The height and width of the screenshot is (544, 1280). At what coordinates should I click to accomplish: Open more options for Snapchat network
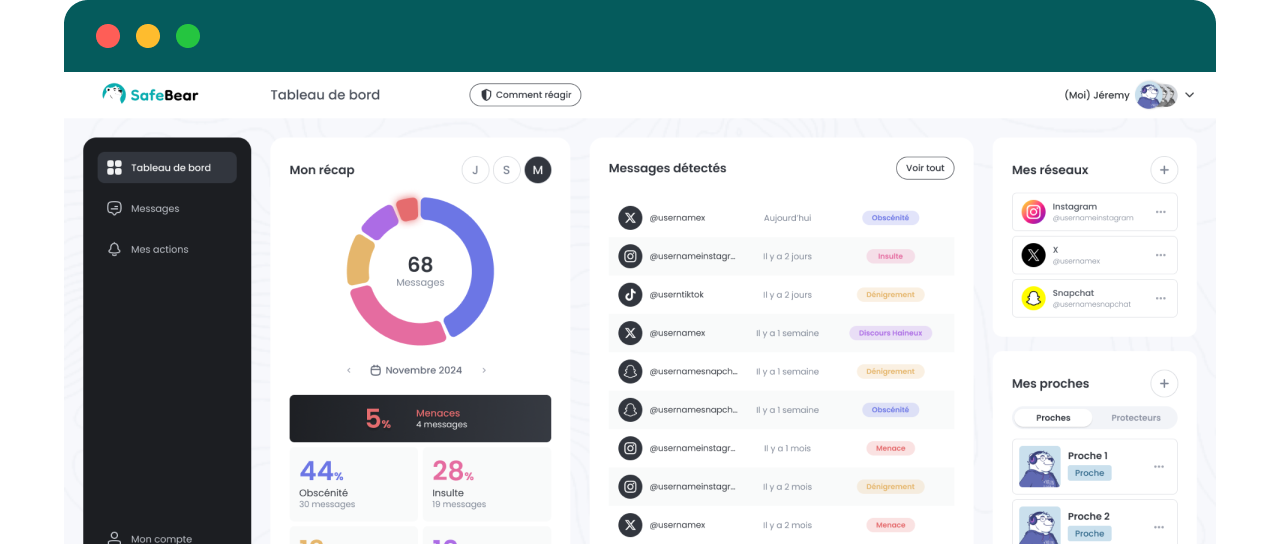(1160, 298)
